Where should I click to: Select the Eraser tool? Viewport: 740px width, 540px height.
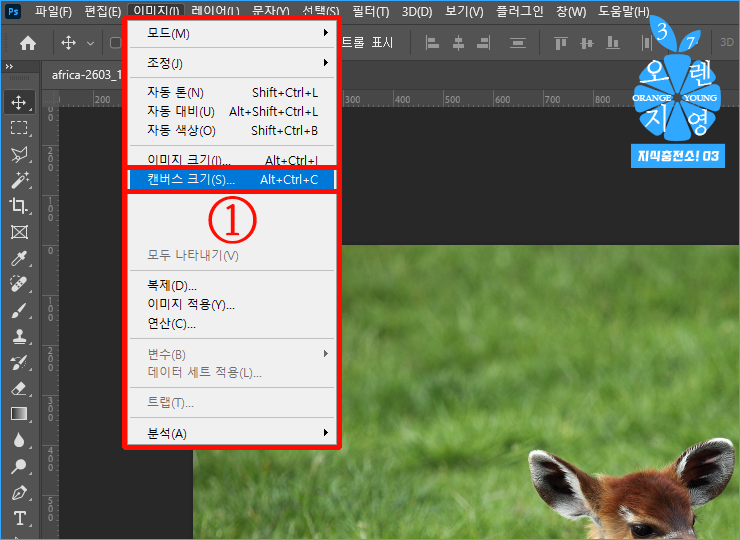point(19,388)
